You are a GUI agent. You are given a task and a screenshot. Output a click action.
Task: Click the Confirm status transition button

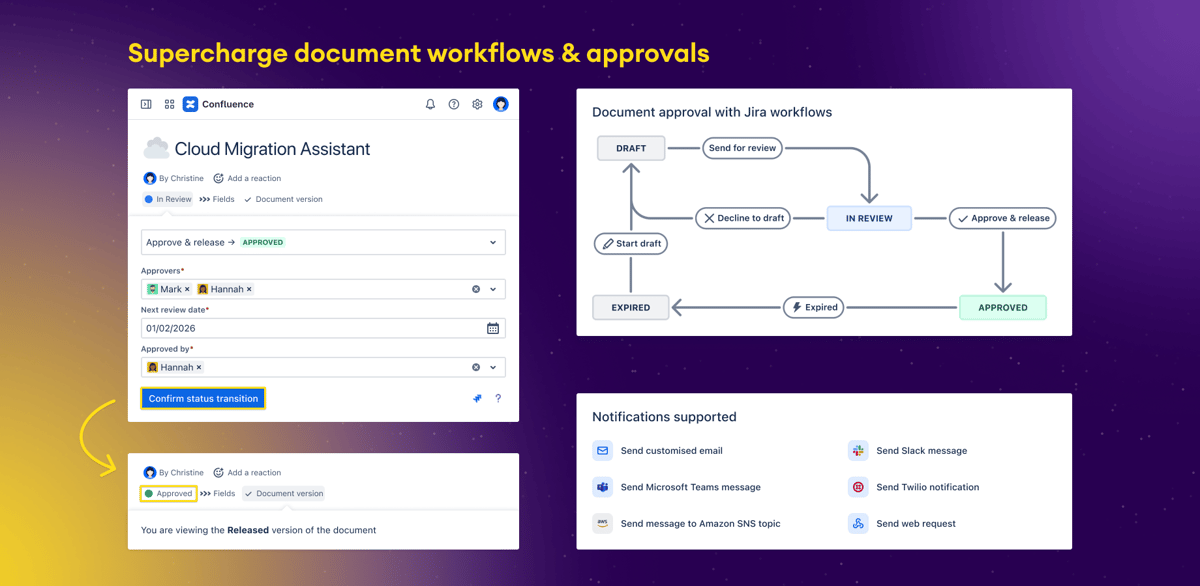click(203, 398)
